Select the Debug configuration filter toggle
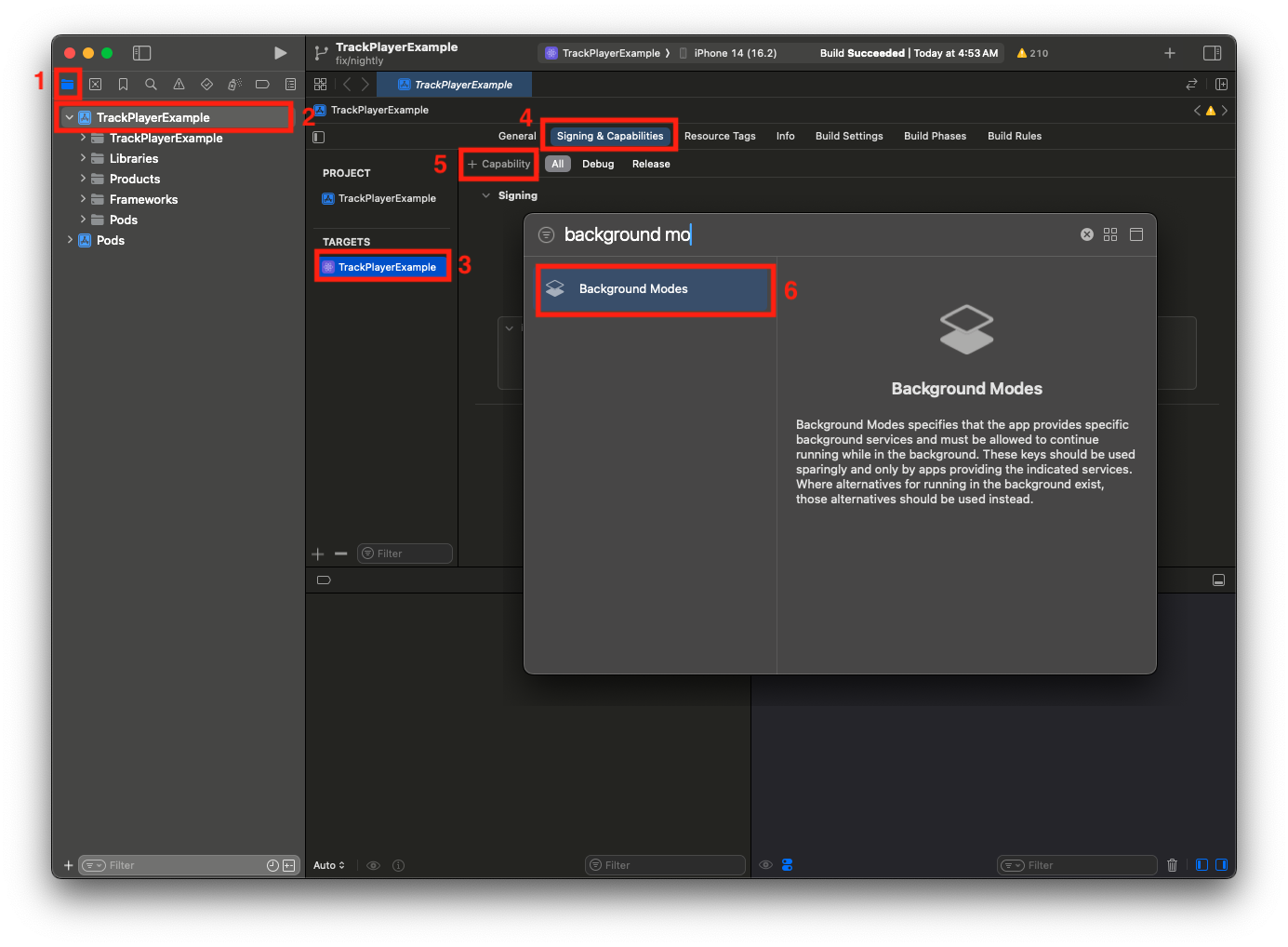 pyautogui.click(x=598, y=164)
